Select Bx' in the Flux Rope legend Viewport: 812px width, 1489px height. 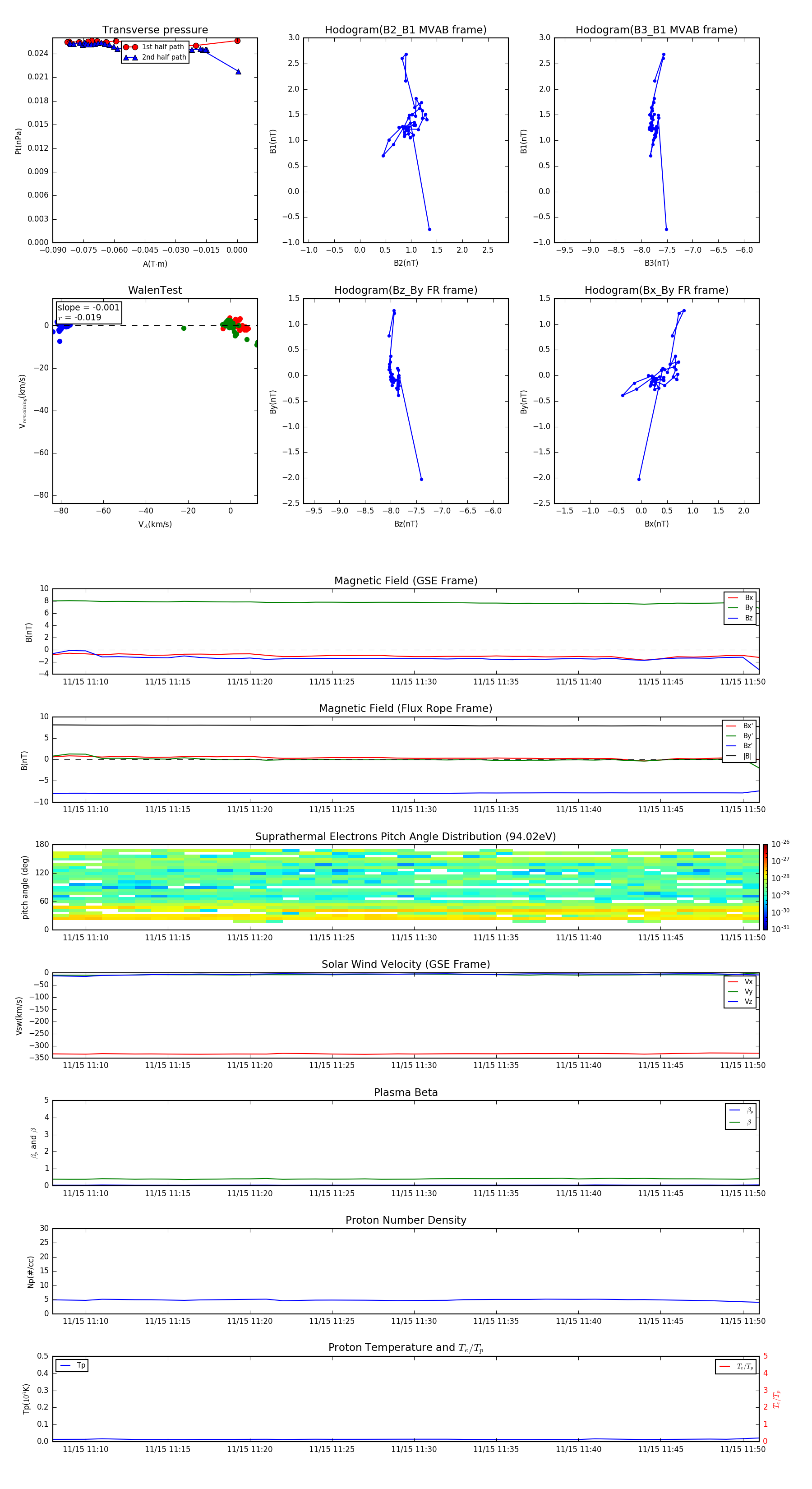coord(739,726)
